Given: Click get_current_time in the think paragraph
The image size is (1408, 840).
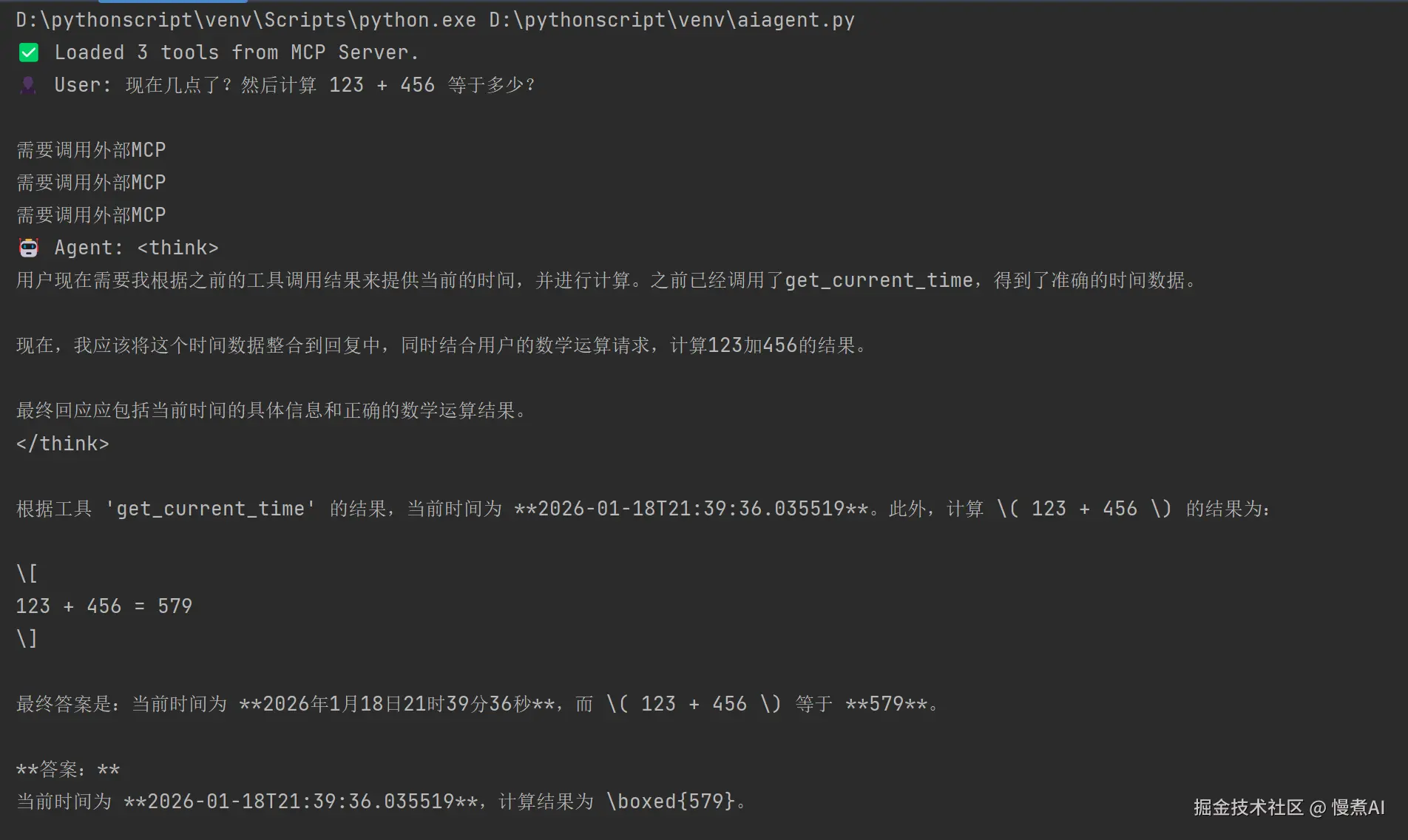Looking at the screenshot, I should tap(879, 280).
